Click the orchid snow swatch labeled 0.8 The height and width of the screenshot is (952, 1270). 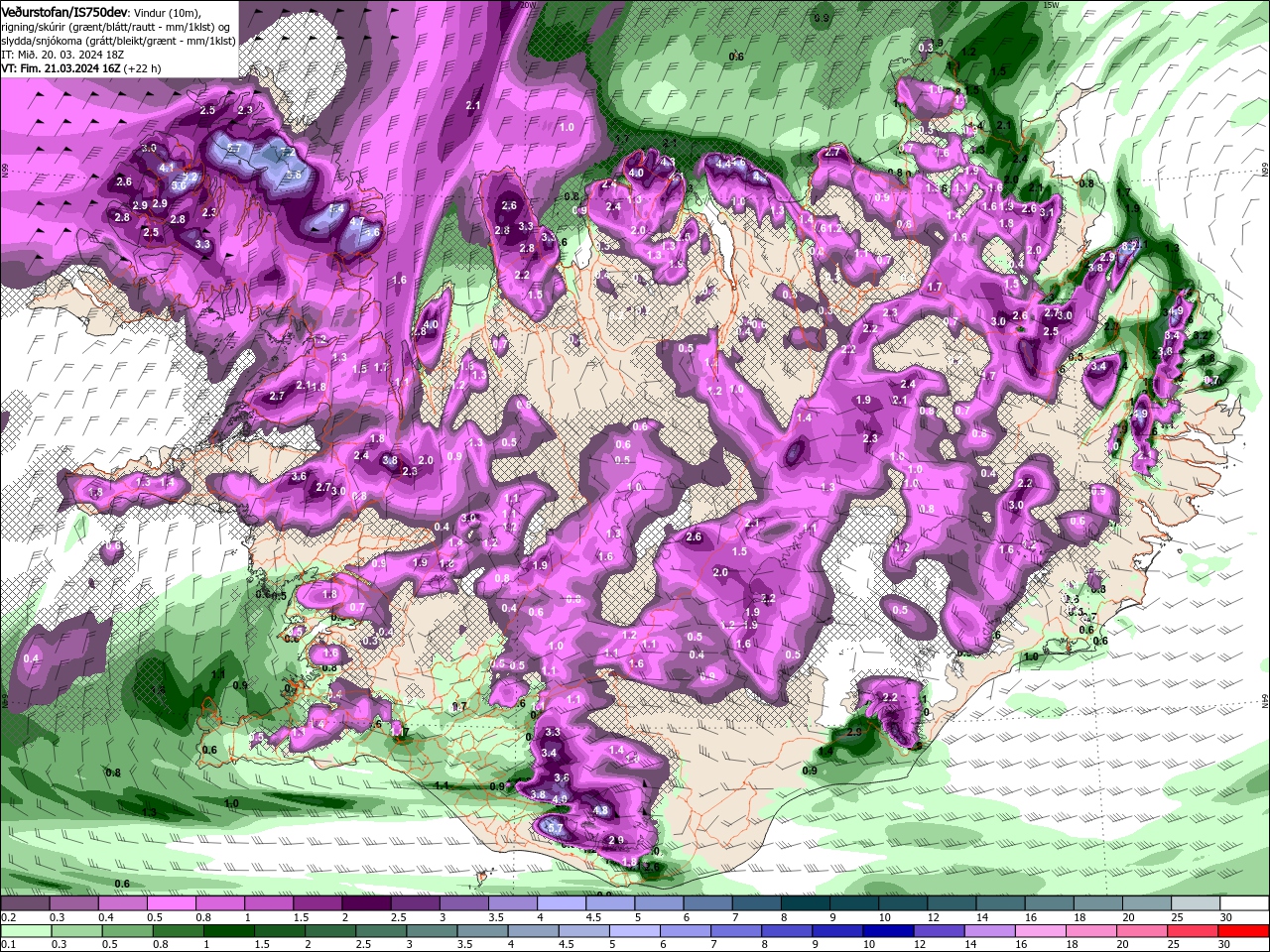coord(220,903)
